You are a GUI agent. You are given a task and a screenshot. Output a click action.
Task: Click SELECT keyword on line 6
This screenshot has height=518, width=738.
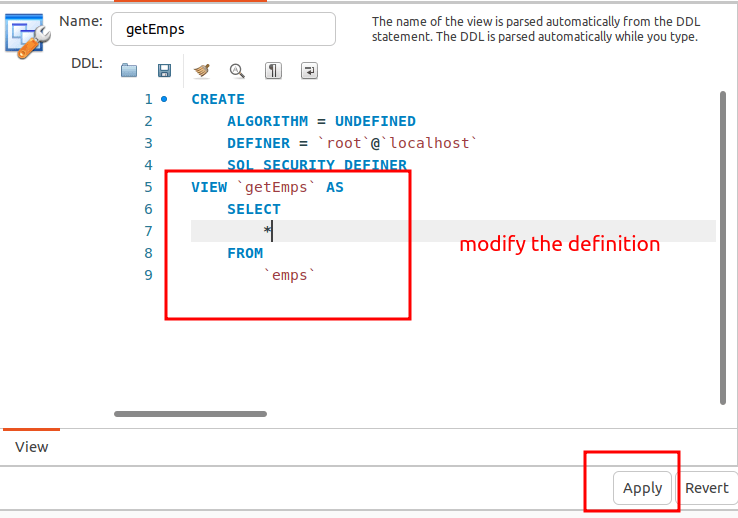pyautogui.click(x=254, y=209)
